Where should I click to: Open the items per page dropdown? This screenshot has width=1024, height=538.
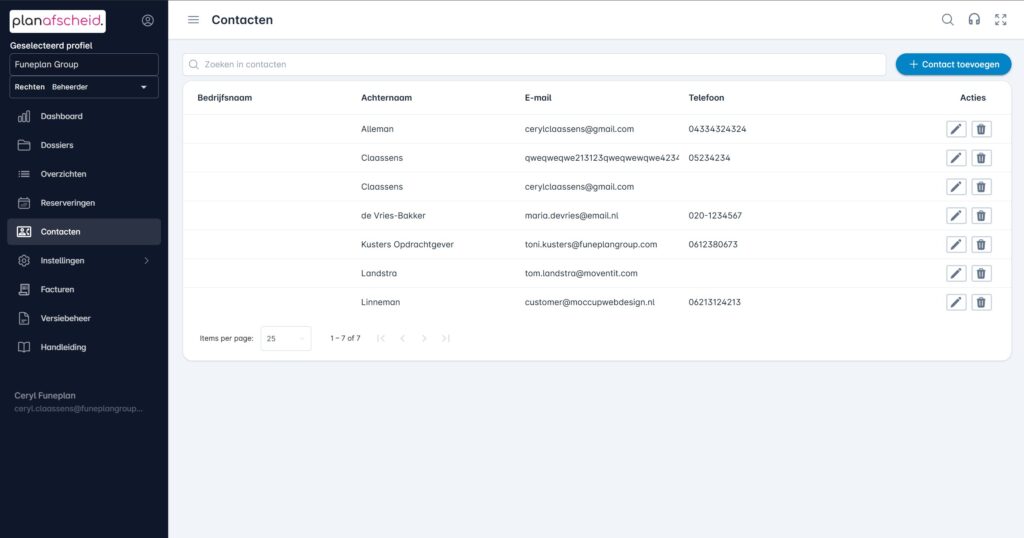click(285, 339)
